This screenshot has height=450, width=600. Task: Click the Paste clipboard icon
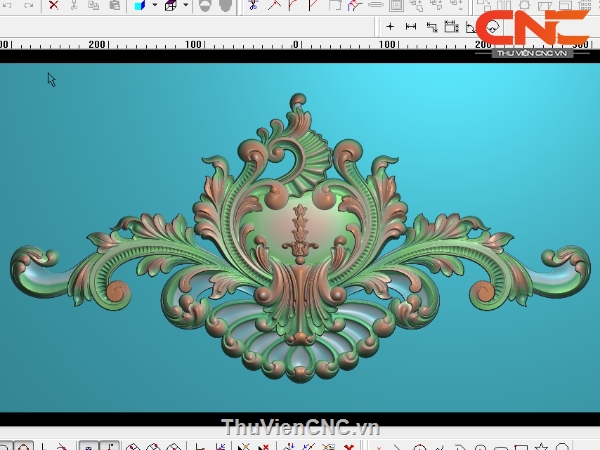[x=114, y=5]
